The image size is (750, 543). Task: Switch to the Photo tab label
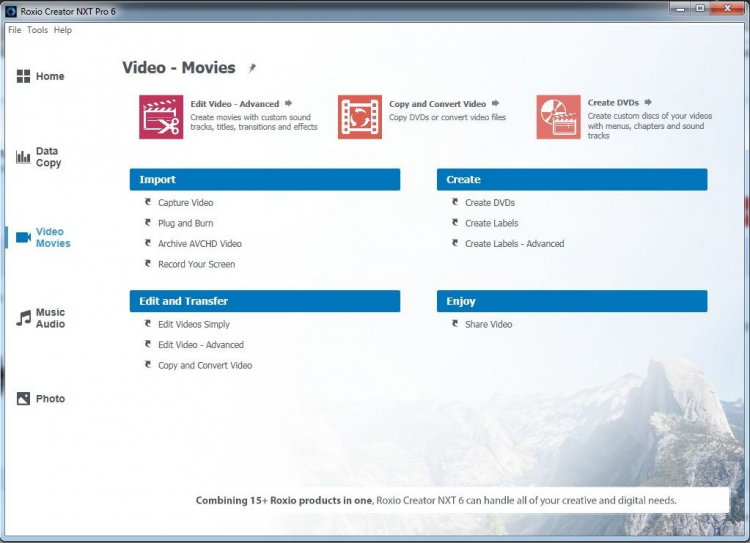pyautogui.click(x=51, y=399)
